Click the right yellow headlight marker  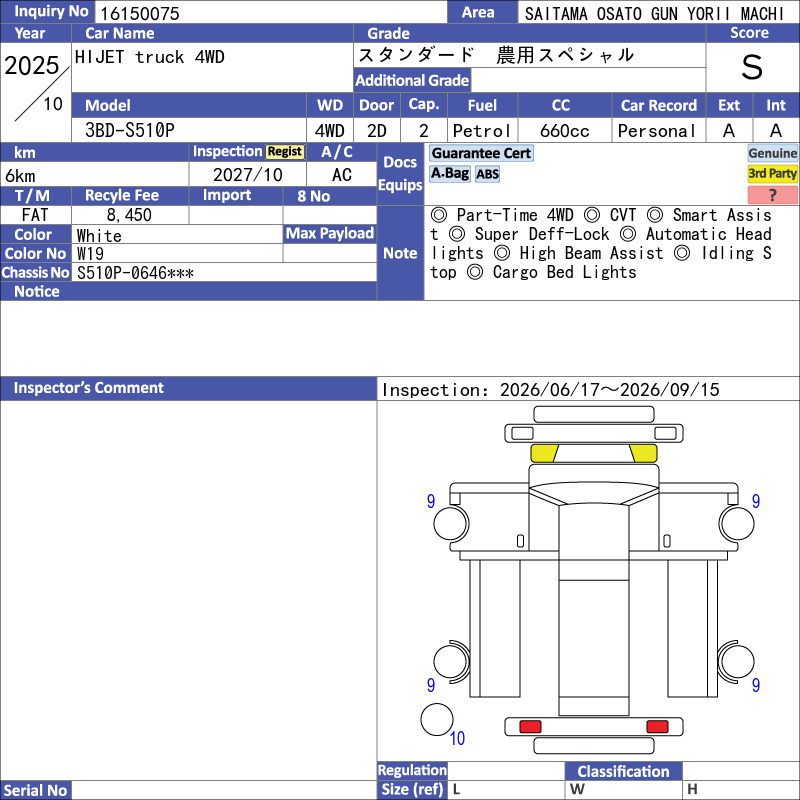coord(643,453)
